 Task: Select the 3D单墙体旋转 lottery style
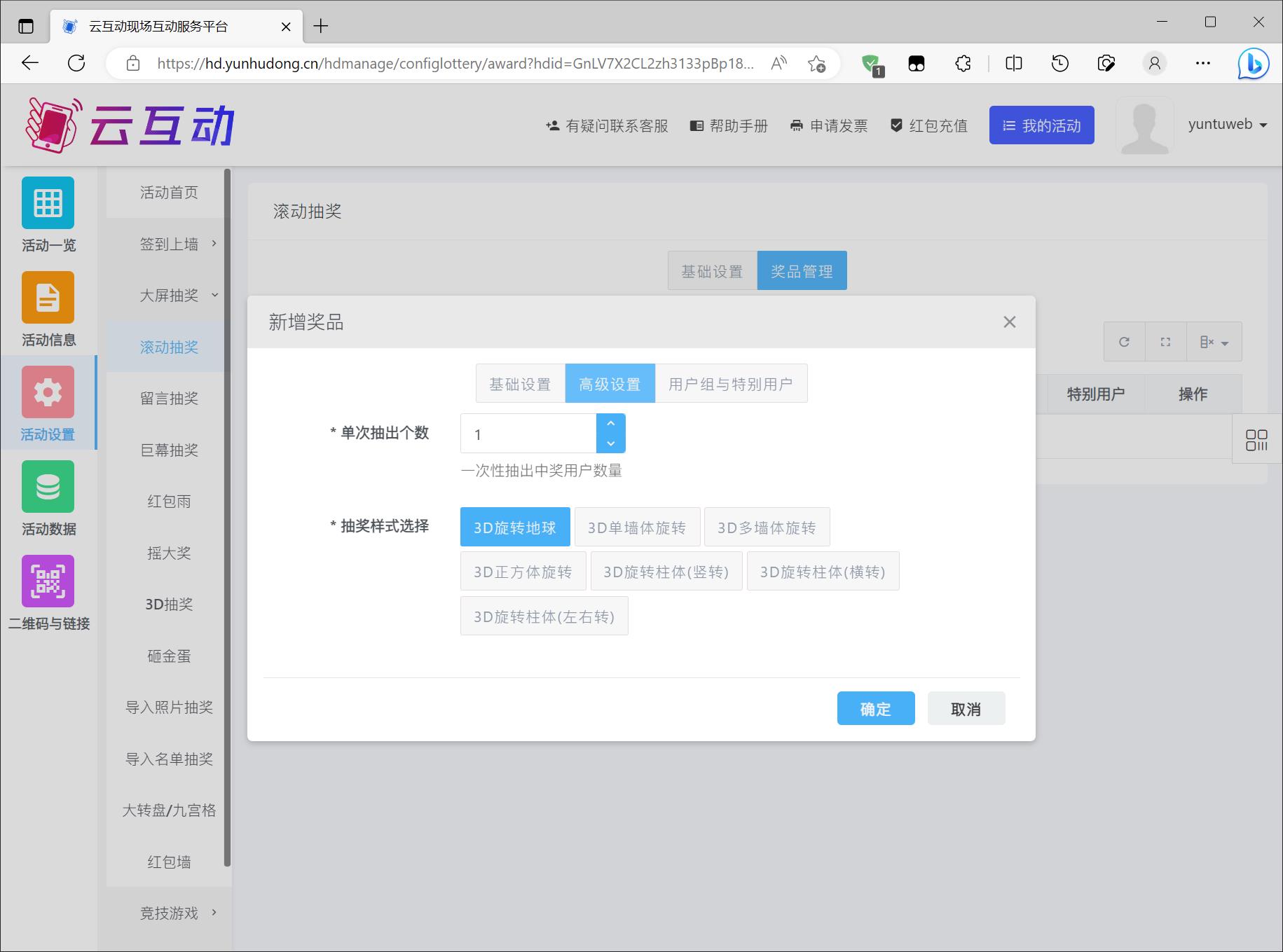tap(636, 527)
